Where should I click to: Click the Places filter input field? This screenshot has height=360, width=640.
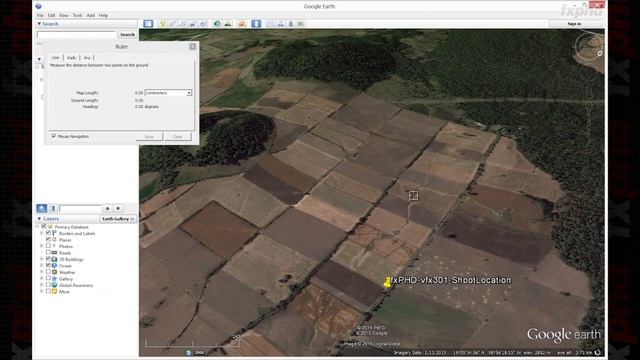tap(80, 209)
